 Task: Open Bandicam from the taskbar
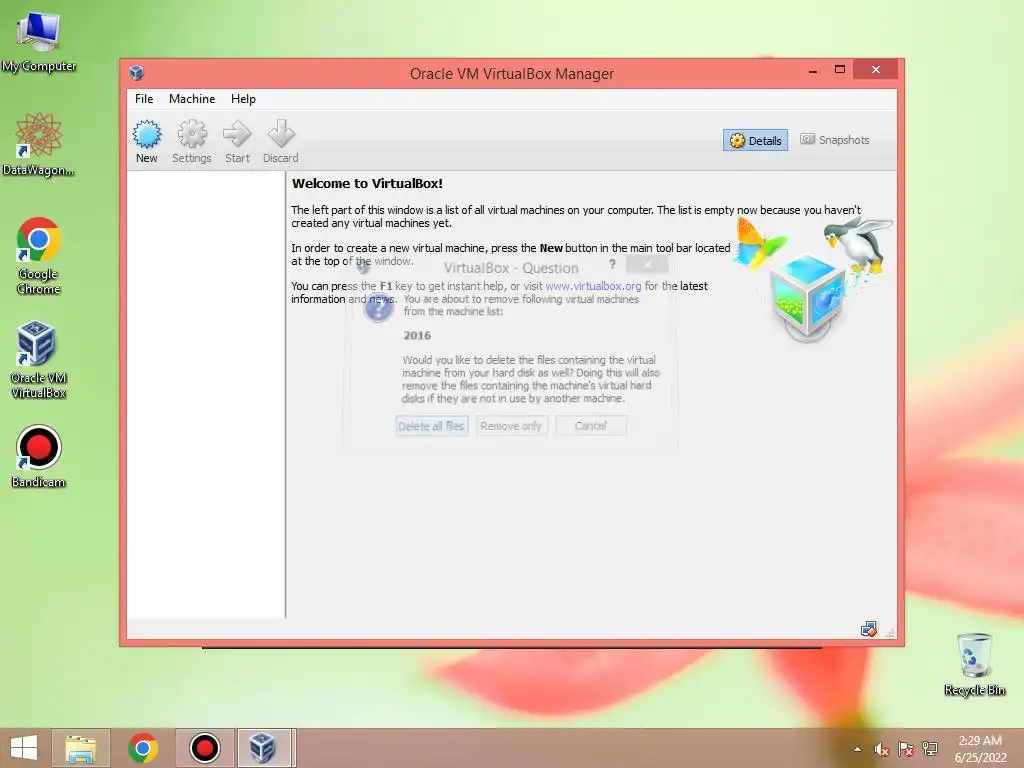click(205, 748)
